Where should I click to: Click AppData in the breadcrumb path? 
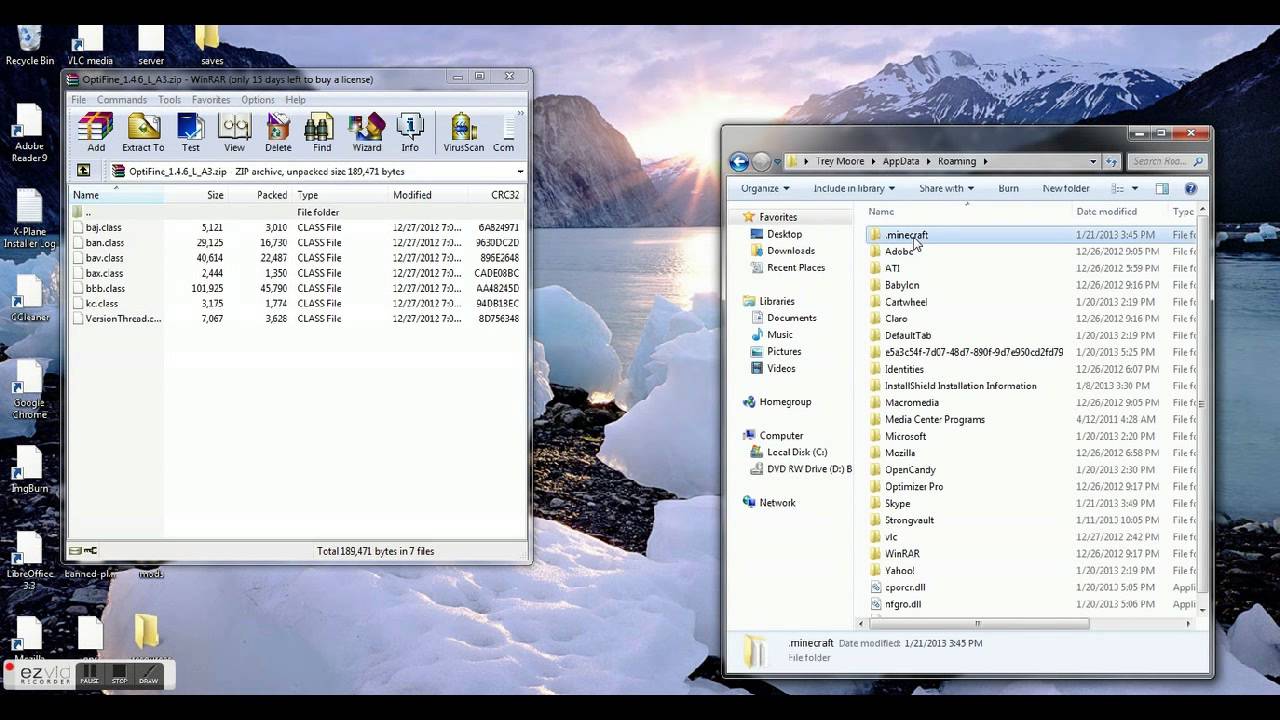[x=901, y=161]
